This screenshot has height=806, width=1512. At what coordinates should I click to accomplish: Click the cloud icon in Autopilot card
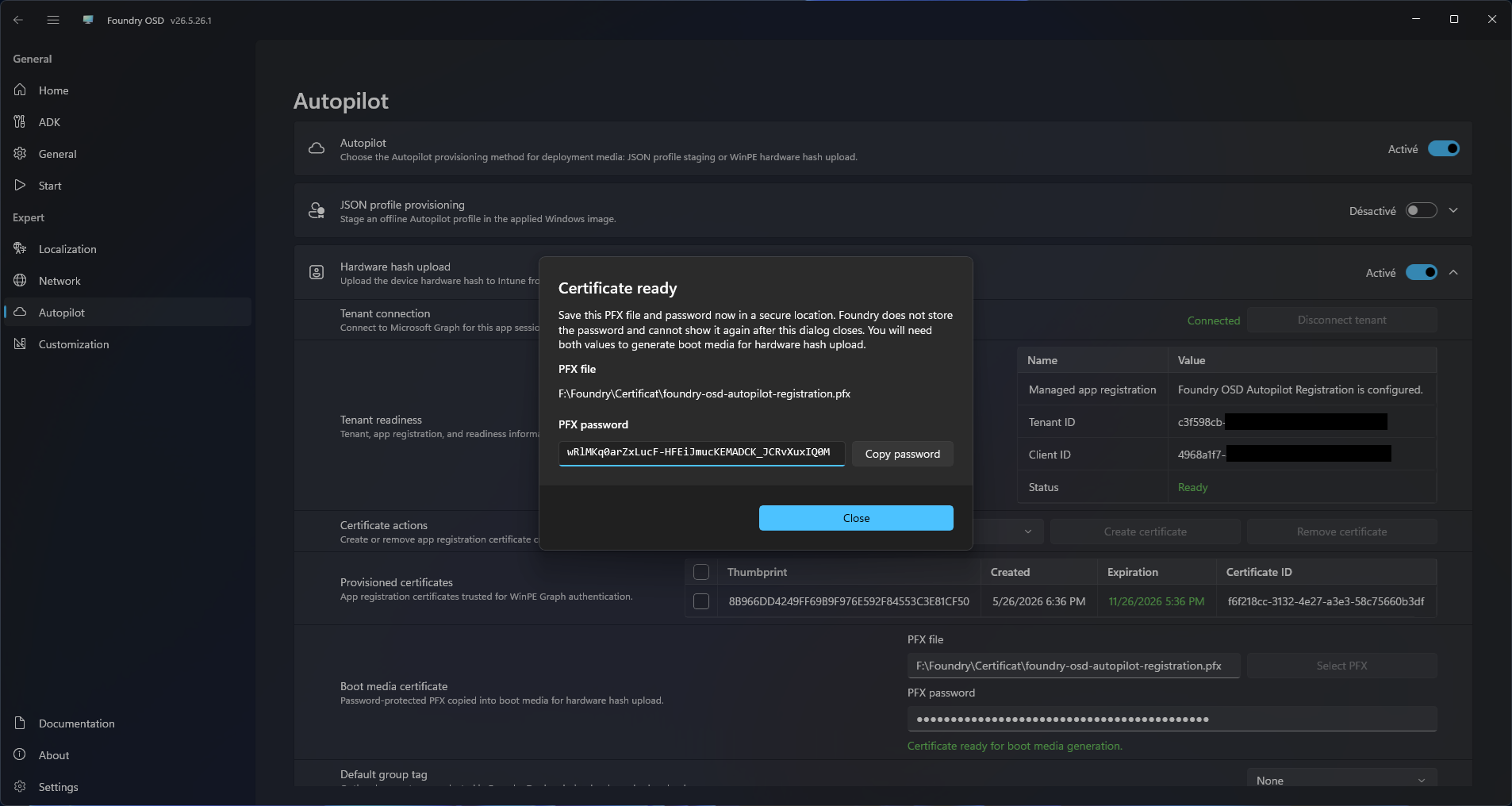pos(317,149)
